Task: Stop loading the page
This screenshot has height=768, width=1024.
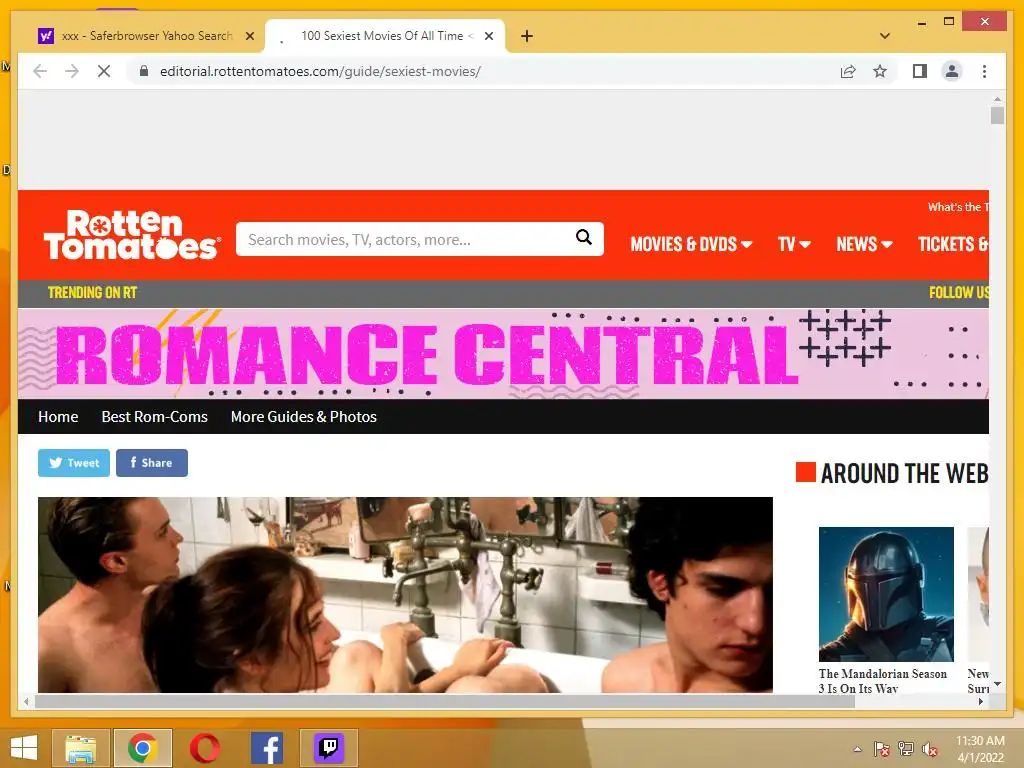Action: tap(104, 71)
